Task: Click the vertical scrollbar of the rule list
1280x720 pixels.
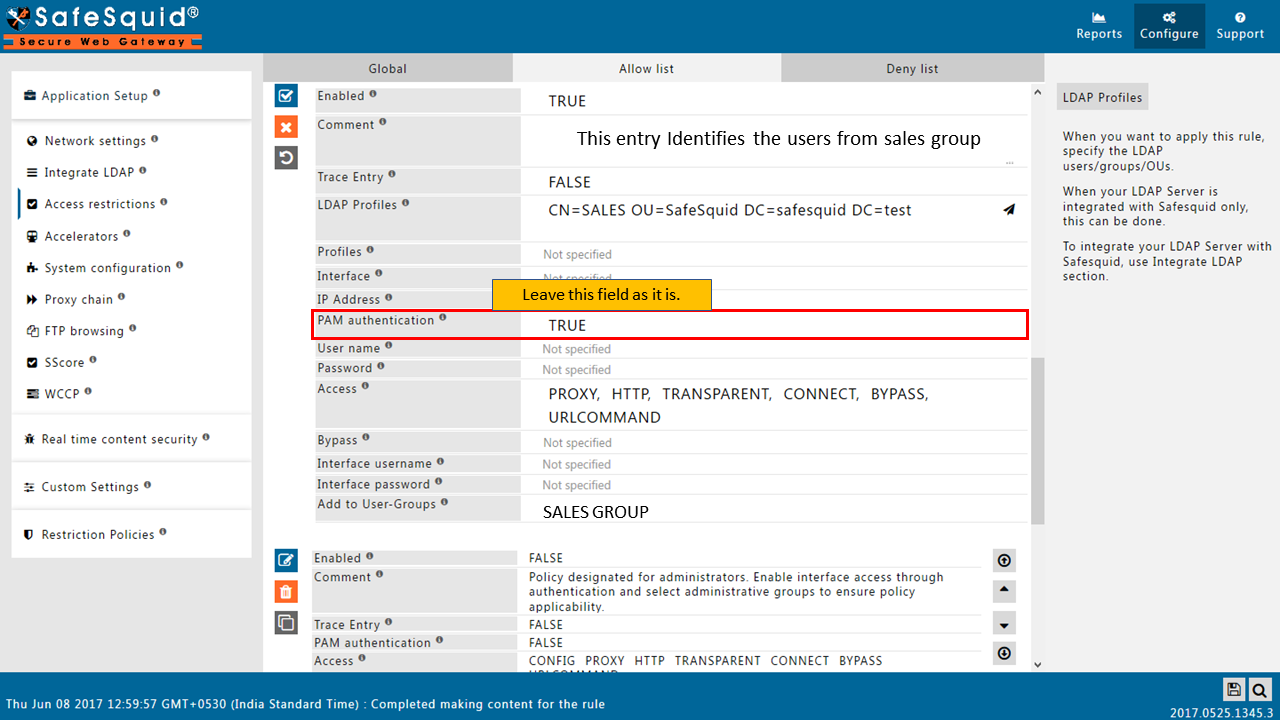Action: (1037, 440)
